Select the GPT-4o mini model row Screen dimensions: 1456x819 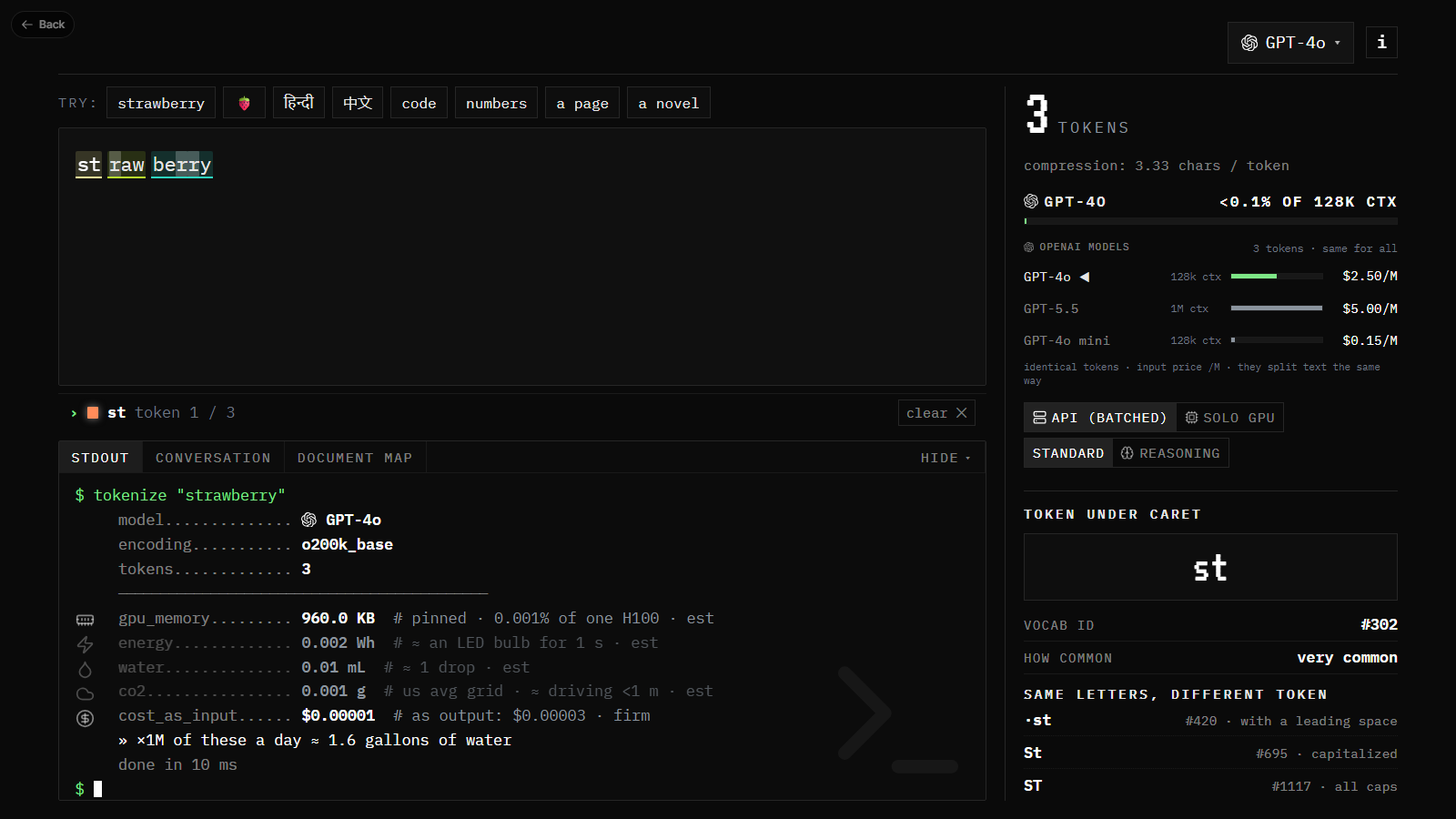[x=1210, y=341]
